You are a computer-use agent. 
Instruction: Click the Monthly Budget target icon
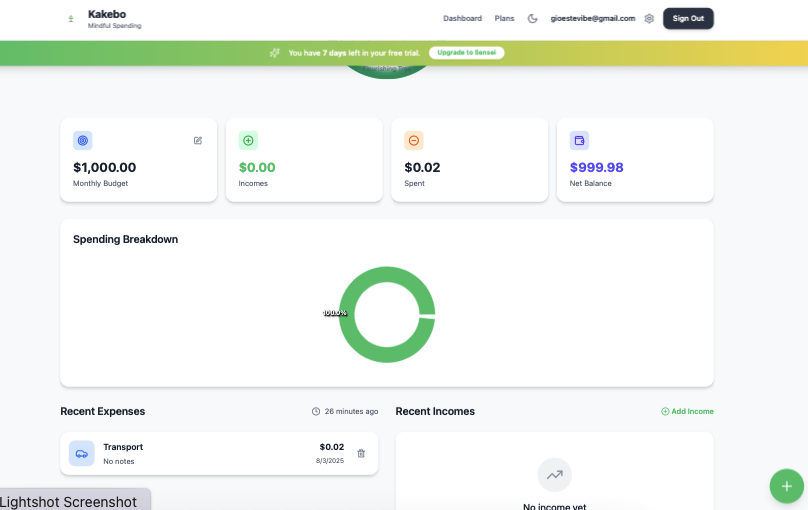tap(83, 140)
